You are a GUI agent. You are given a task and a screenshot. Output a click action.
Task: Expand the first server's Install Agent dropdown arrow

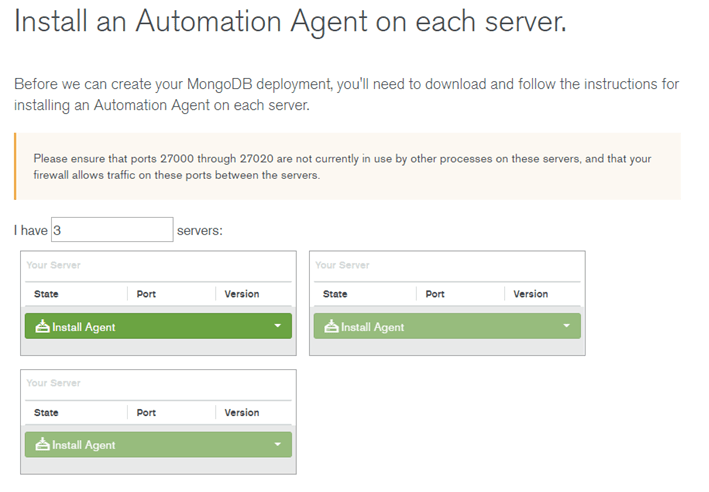[x=278, y=326]
